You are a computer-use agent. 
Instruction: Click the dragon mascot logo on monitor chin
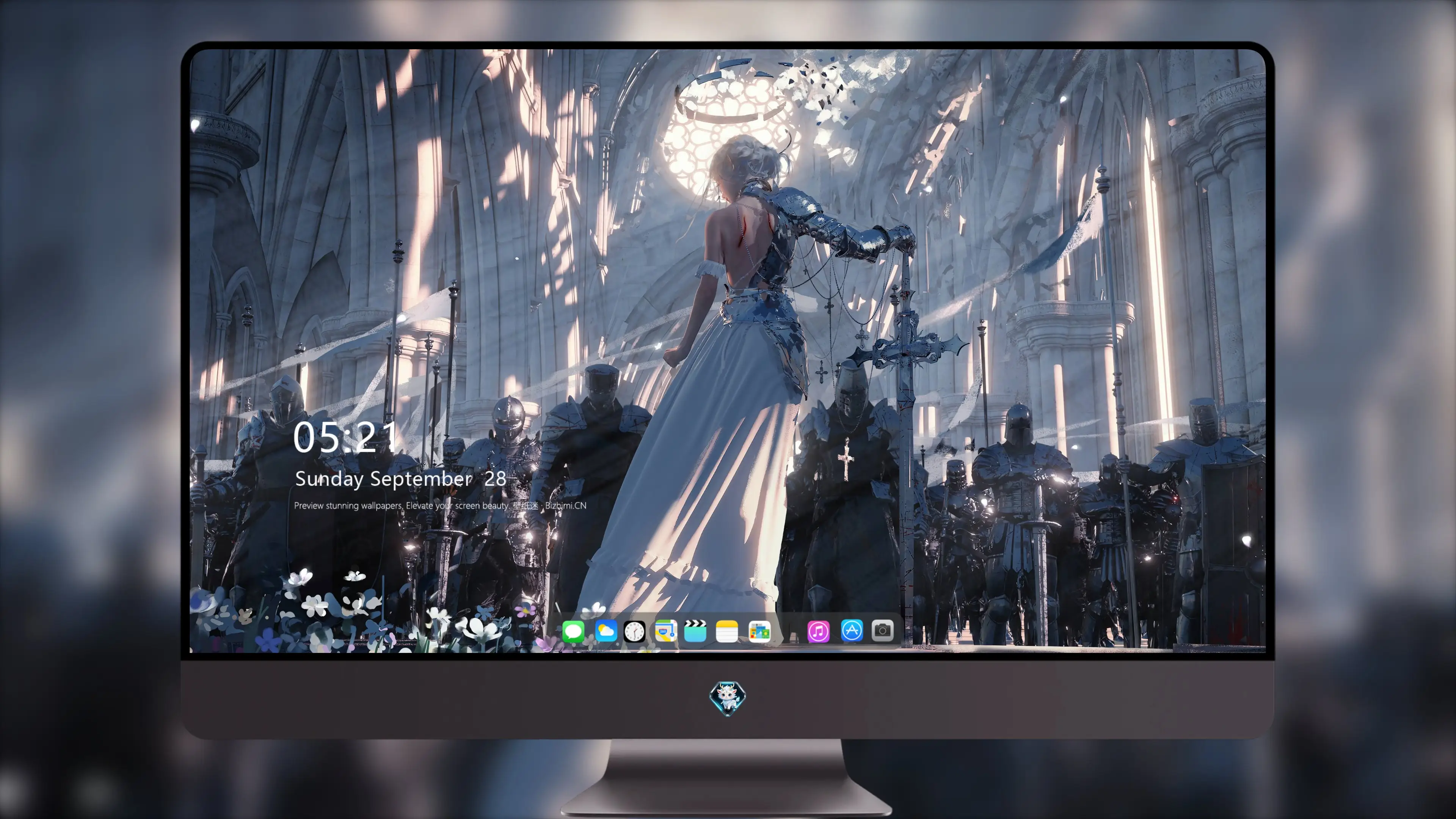(x=728, y=698)
